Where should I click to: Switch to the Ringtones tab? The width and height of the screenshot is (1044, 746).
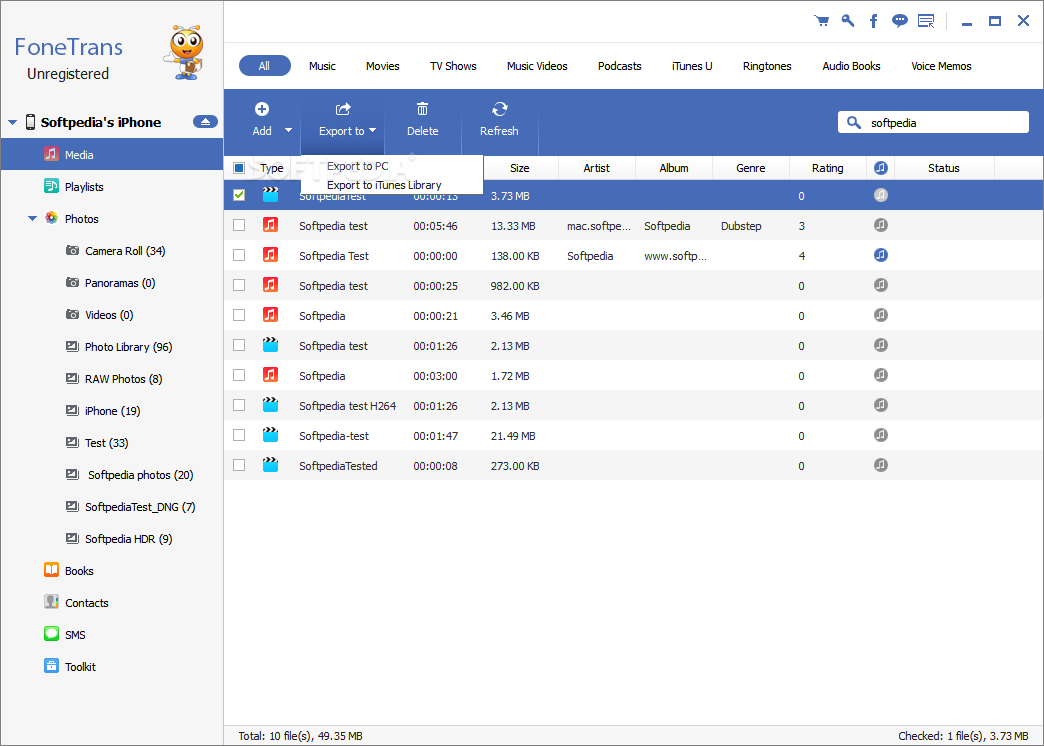[x=767, y=66]
